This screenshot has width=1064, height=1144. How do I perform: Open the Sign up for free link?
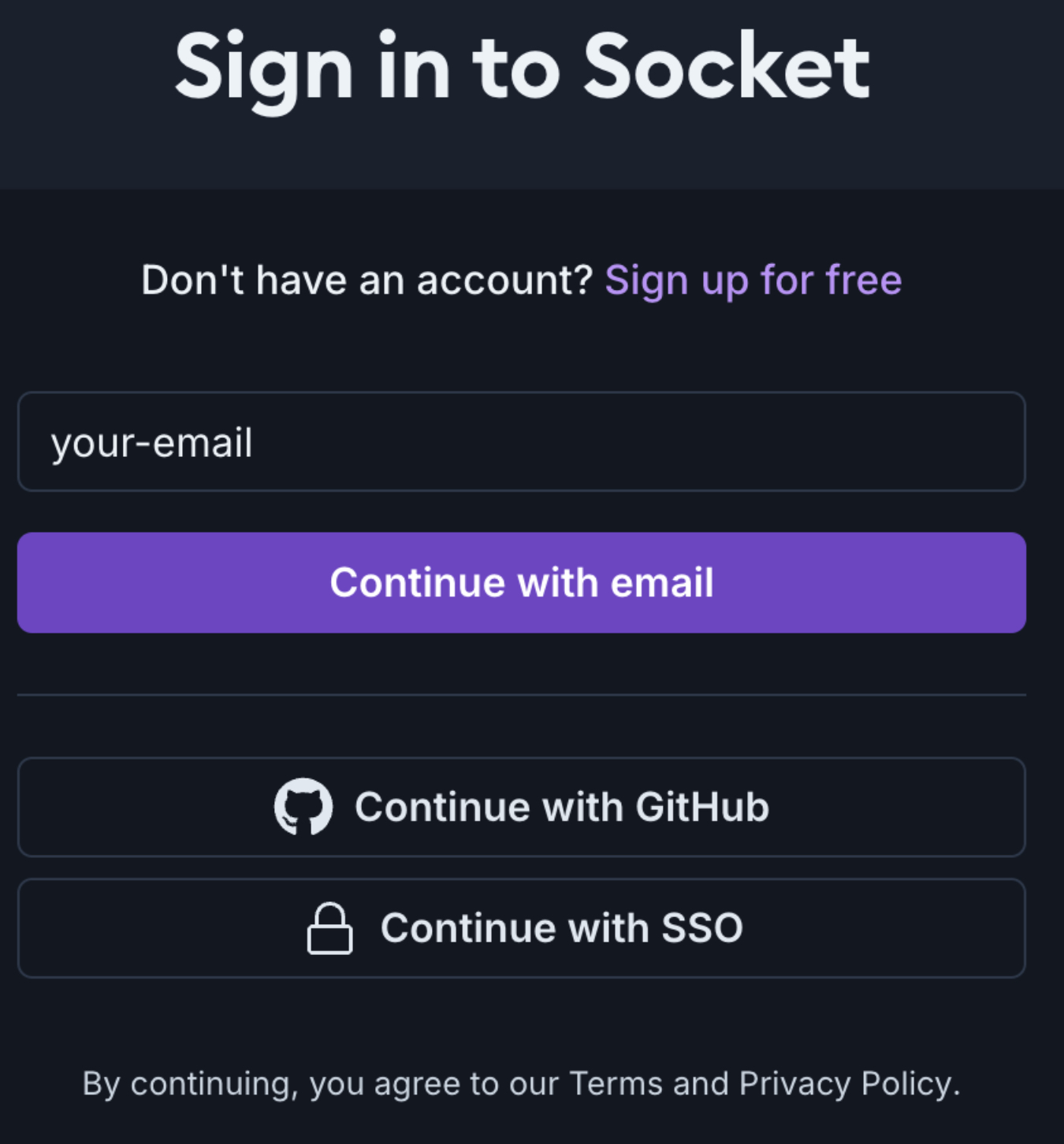[x=753, y=280]
